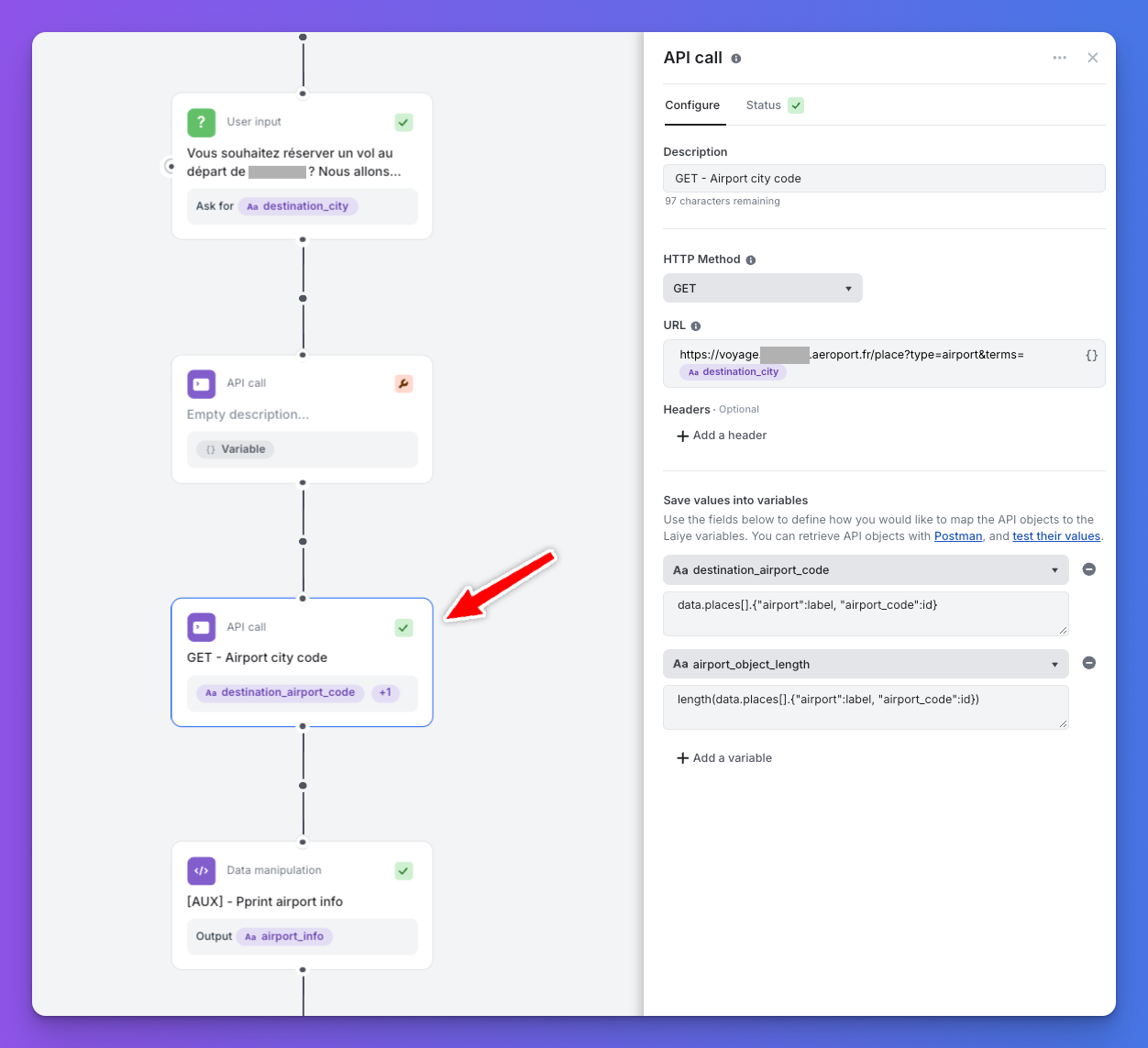Click the "97 characters remaining" text
Viewport: 1148px width, 1048px height.
pyautogui.click(x=723, y=202)
